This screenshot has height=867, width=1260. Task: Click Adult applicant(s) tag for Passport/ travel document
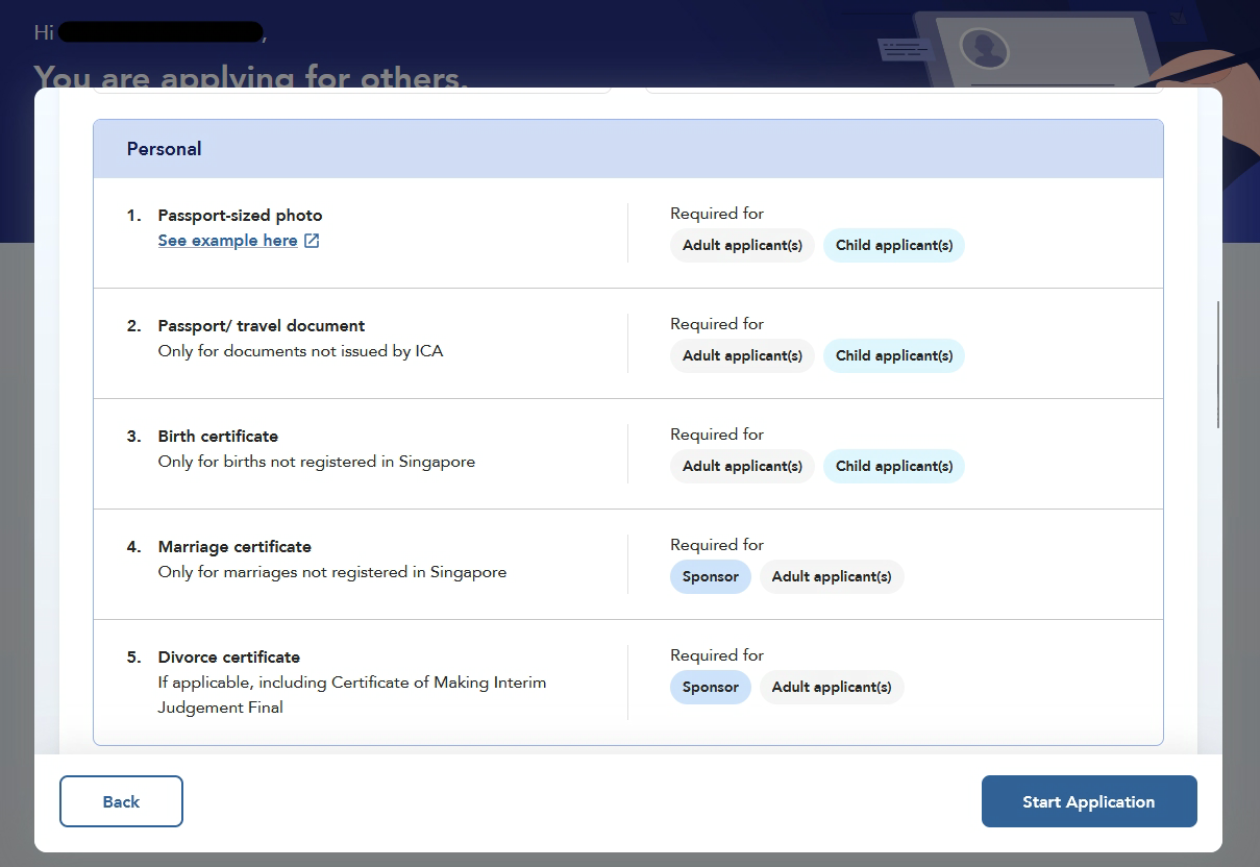(x=743, y=356)
